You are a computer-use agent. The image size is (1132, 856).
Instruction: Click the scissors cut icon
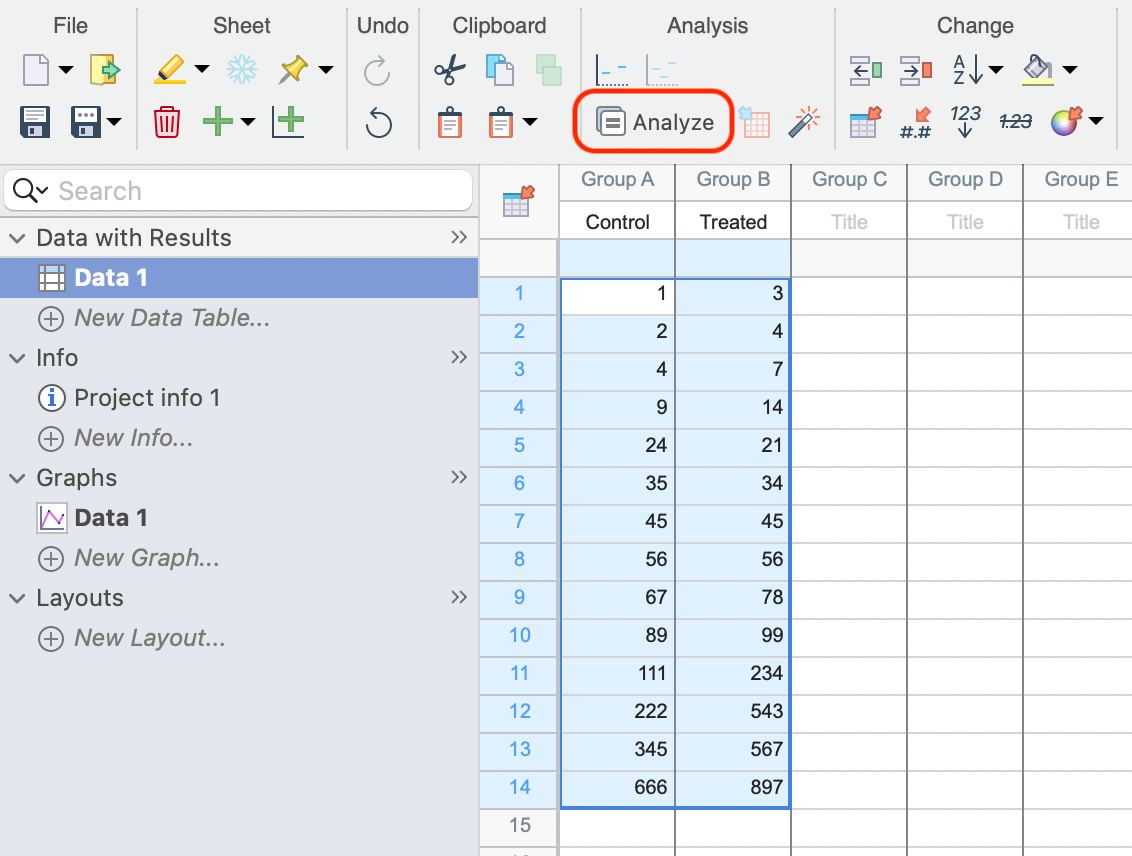[x=449, y=70]
